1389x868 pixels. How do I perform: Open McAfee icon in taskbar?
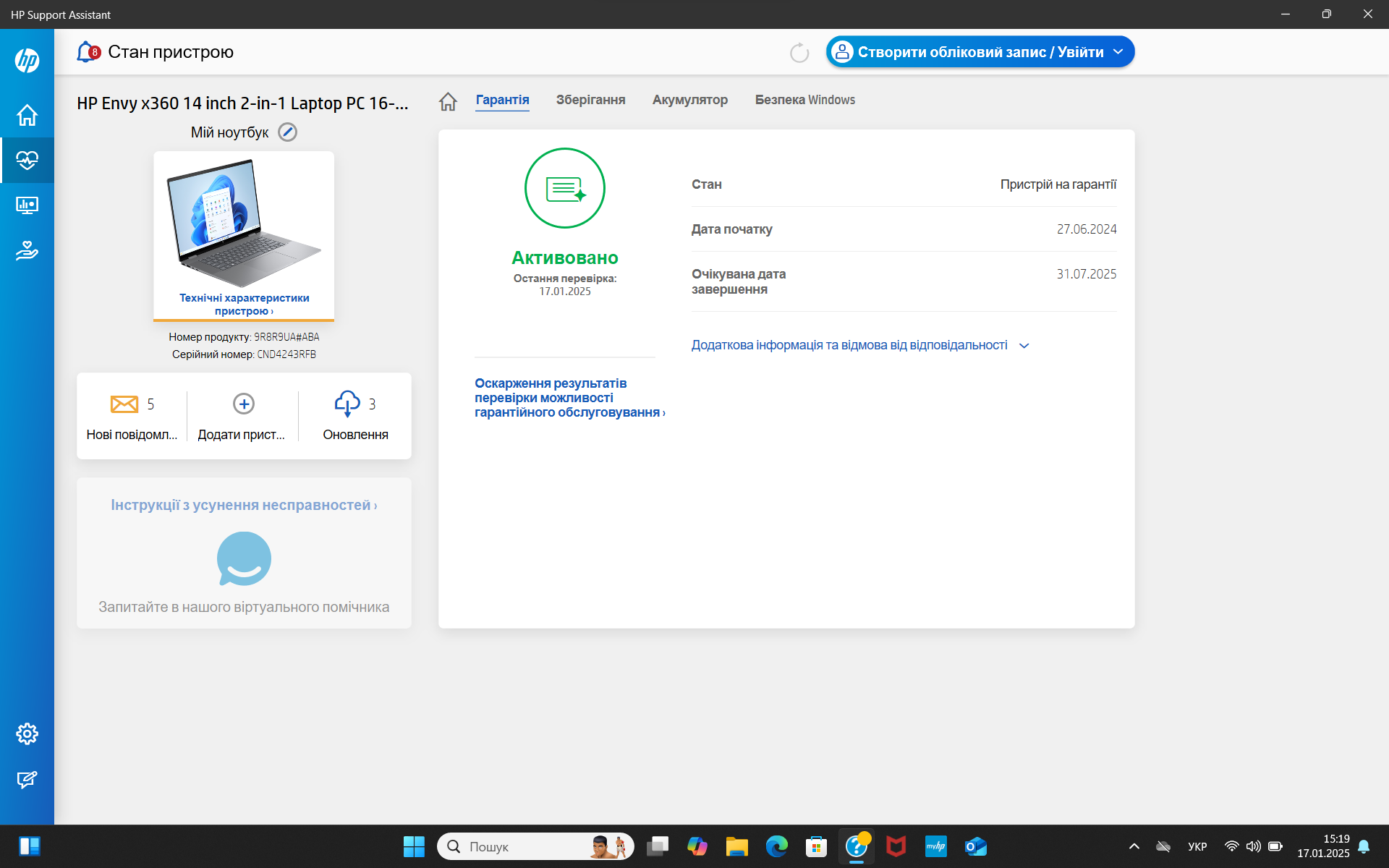coord(896,846)
